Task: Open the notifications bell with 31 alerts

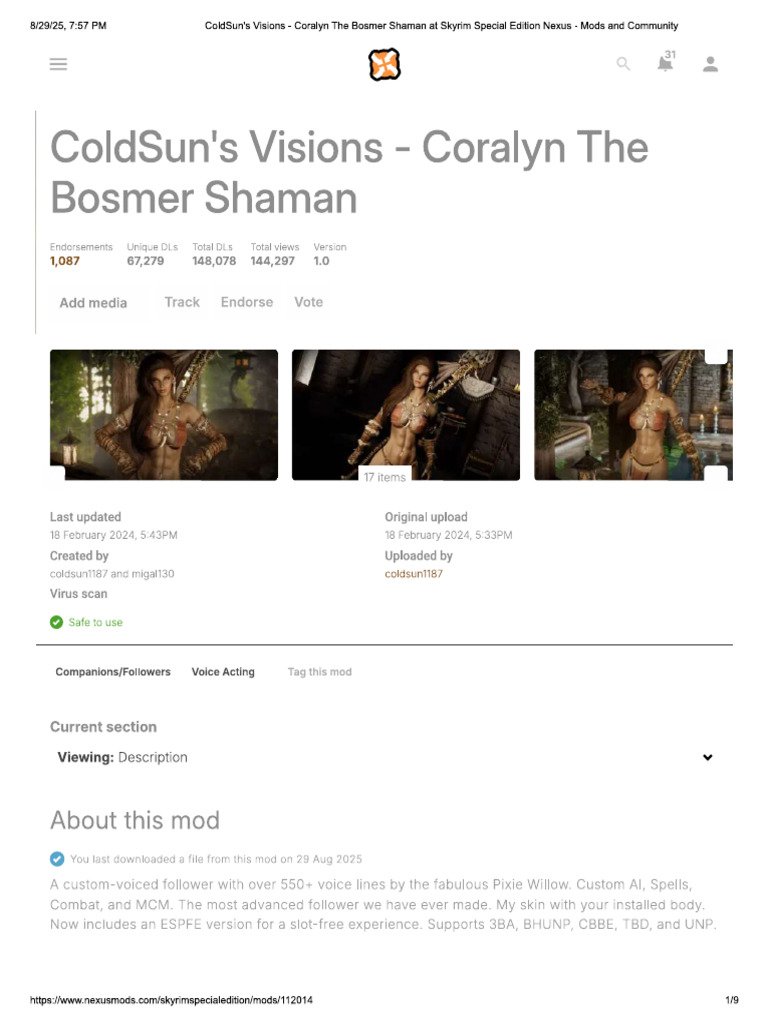Action: tap(666, 62)
